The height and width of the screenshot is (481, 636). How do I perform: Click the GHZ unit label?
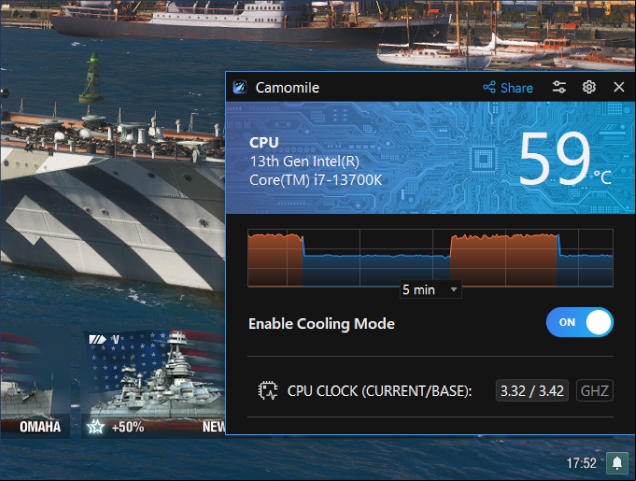(x=594, y=391)
